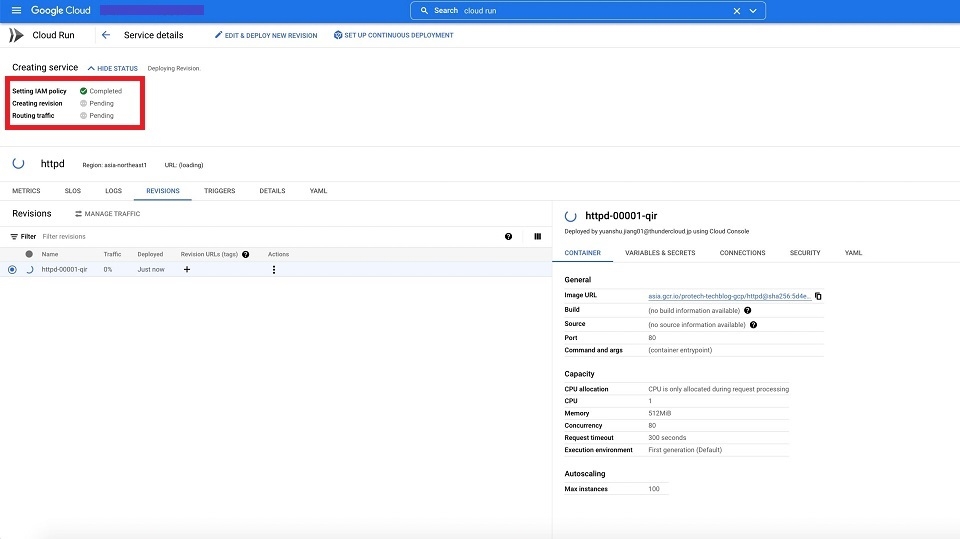Image resolution: width=960 pixels, height=539 pixels.
Task: Copy the Image URL with the copy icon
Action: (818, 296)
